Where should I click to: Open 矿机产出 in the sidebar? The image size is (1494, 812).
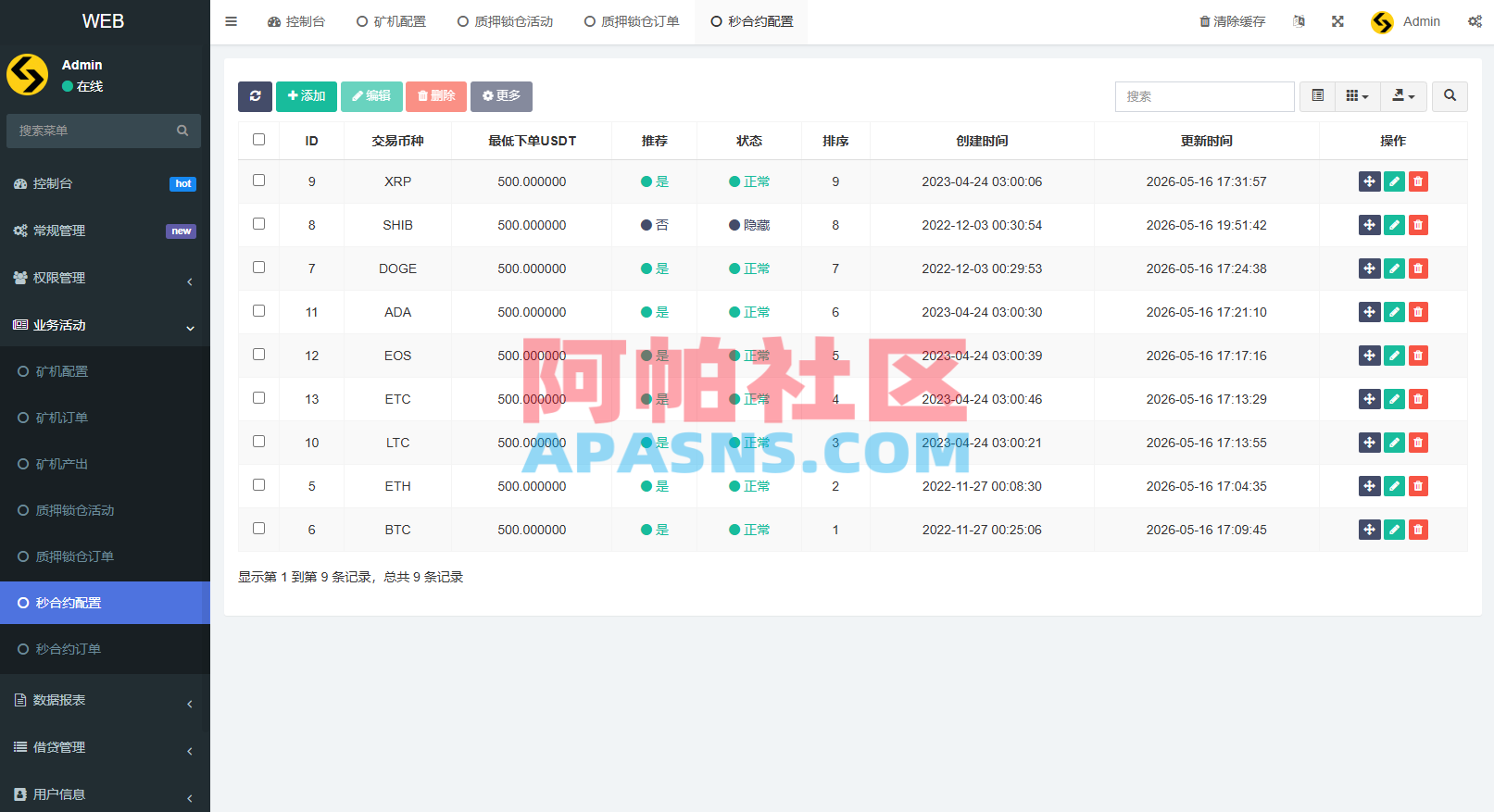(105, 464)
